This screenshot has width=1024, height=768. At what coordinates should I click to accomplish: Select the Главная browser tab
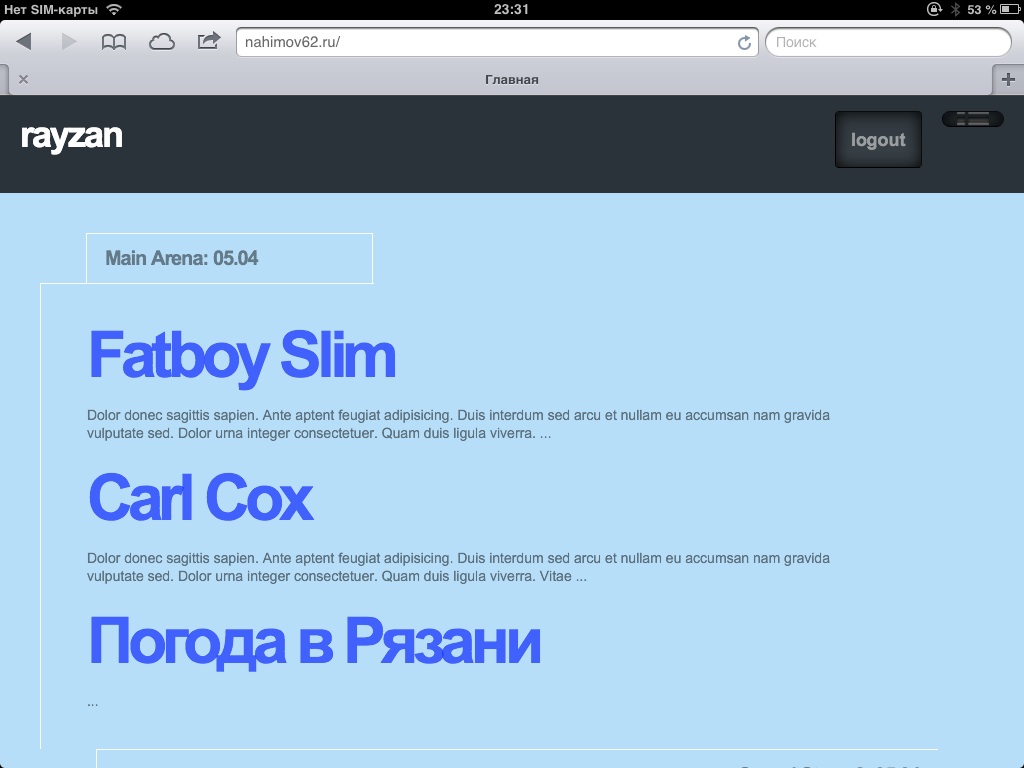coord(511,80)
